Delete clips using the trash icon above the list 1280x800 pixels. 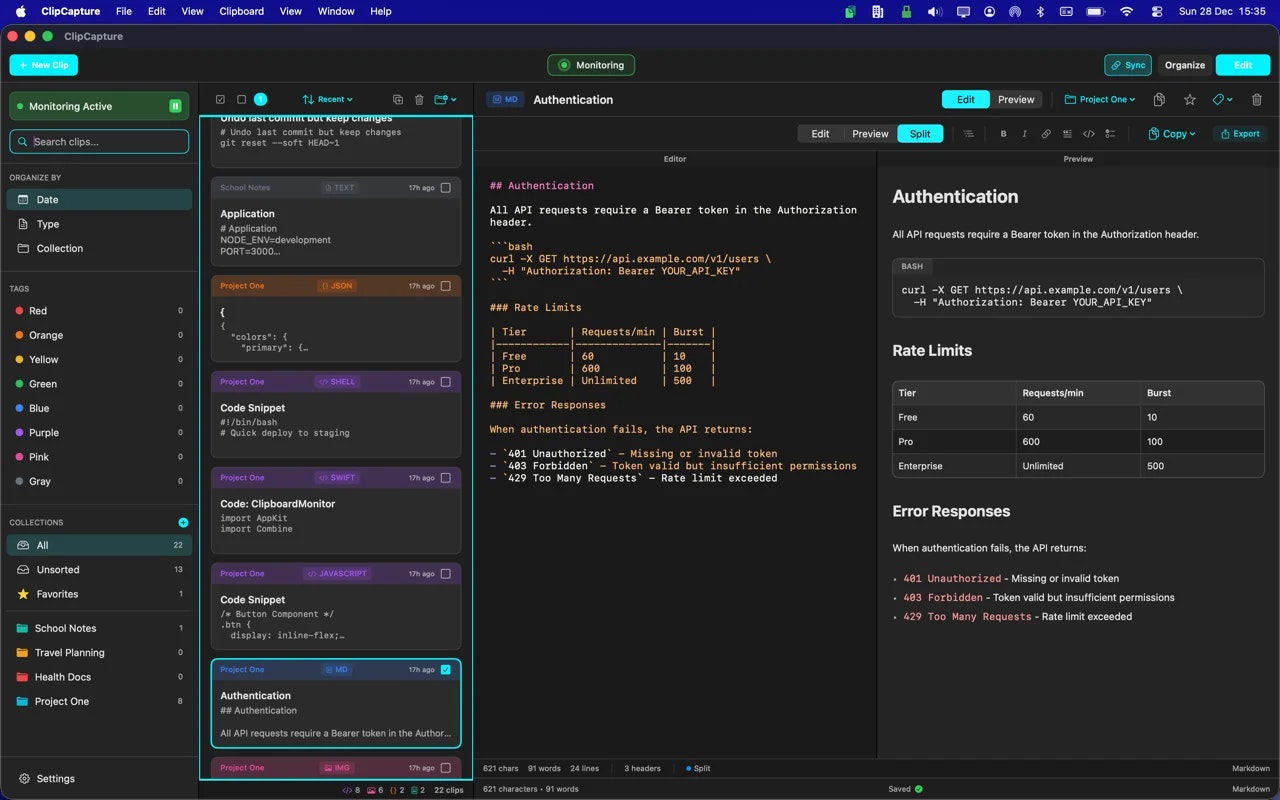[x=420, y=99]
